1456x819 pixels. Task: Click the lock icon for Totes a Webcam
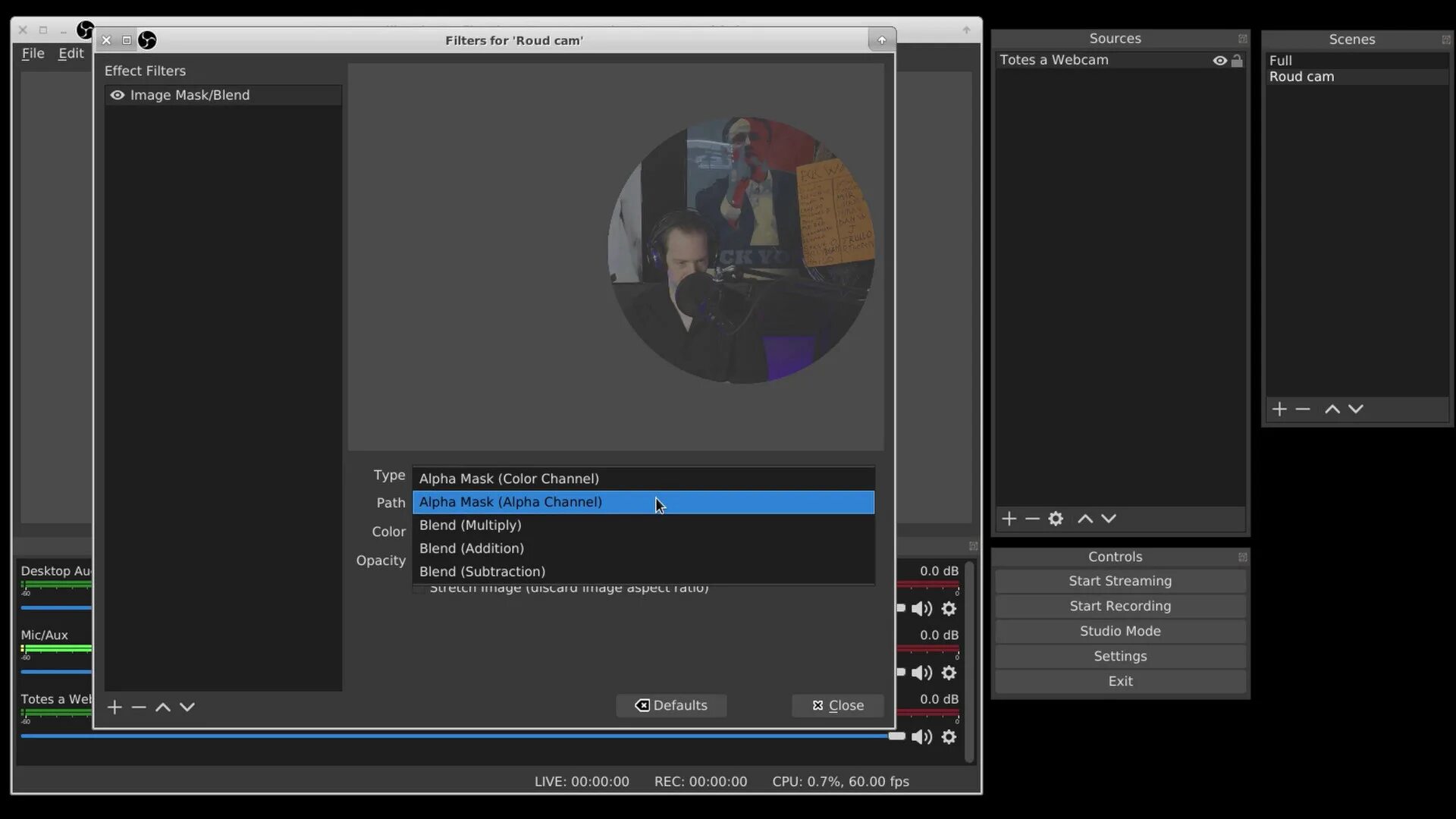1237,60
